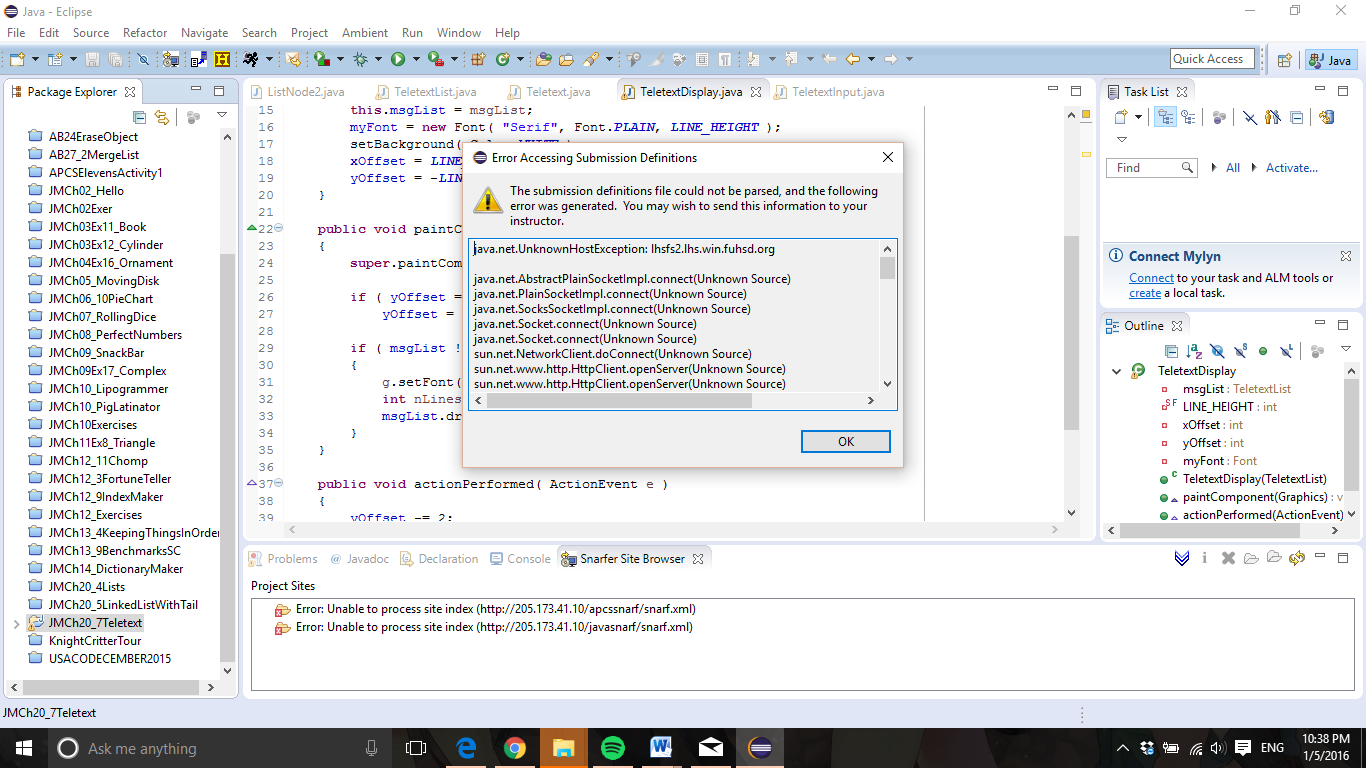Click the New Java Class toolbar icon
The height and width of the screenshot is (768, 1366).
pos(503,59)
